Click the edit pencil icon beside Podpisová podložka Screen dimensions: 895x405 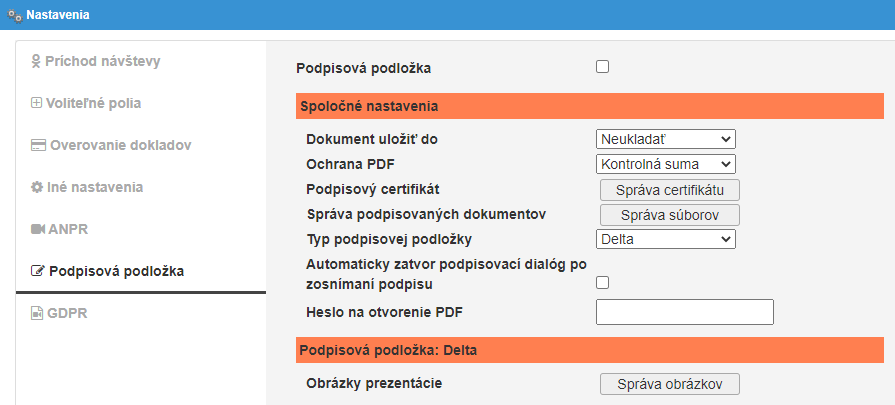(38, 271)
